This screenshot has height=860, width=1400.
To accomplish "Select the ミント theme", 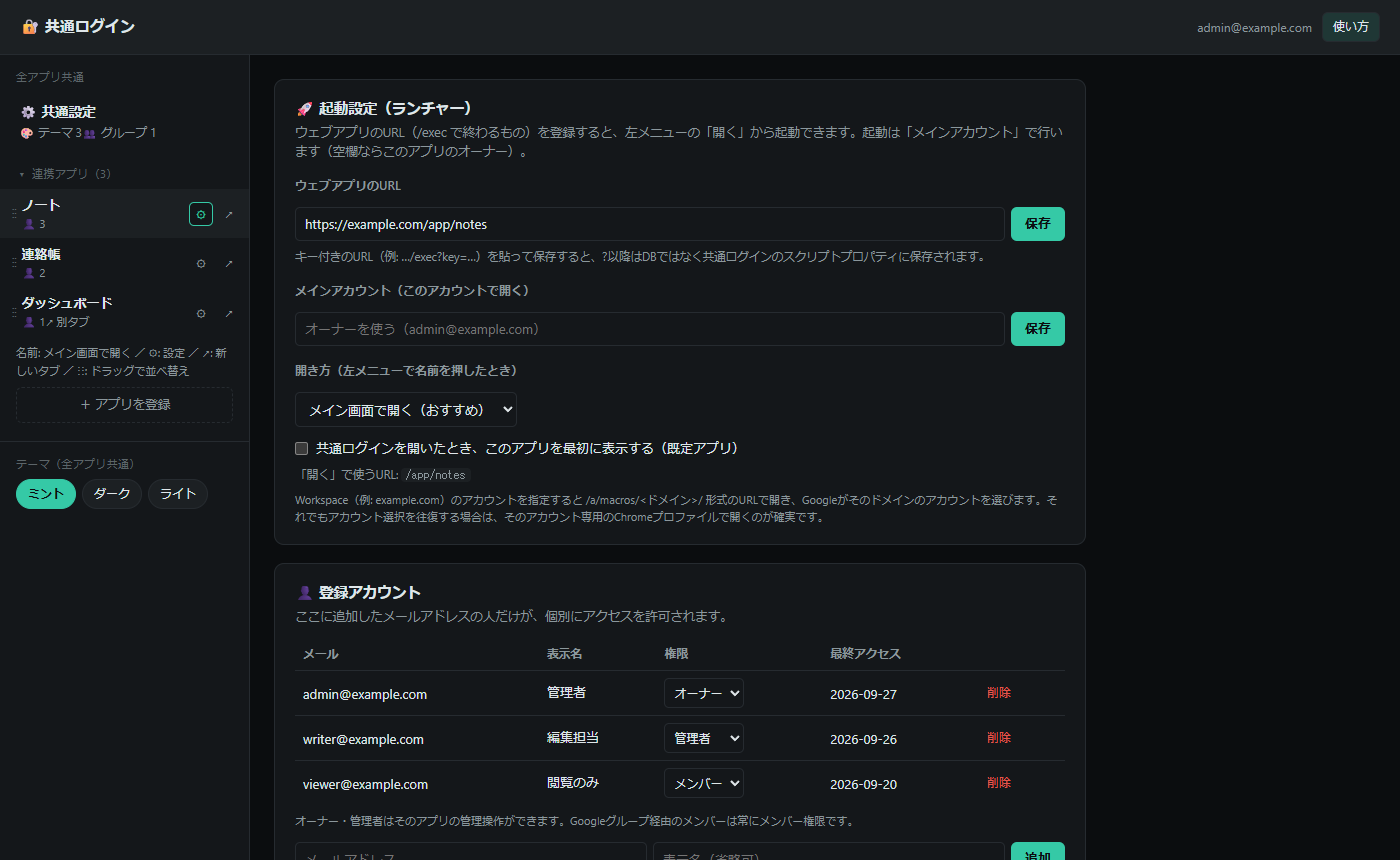I will point(46,494).
